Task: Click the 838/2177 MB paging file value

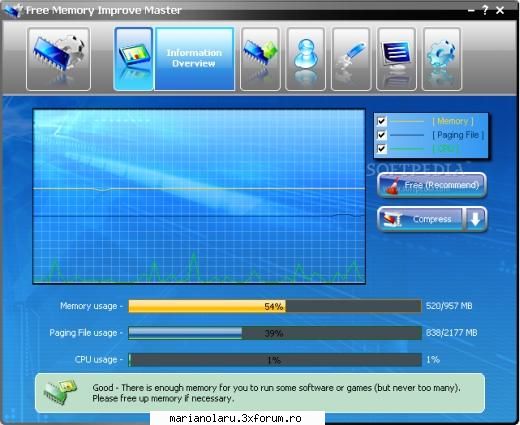Action: pos(451,333)
